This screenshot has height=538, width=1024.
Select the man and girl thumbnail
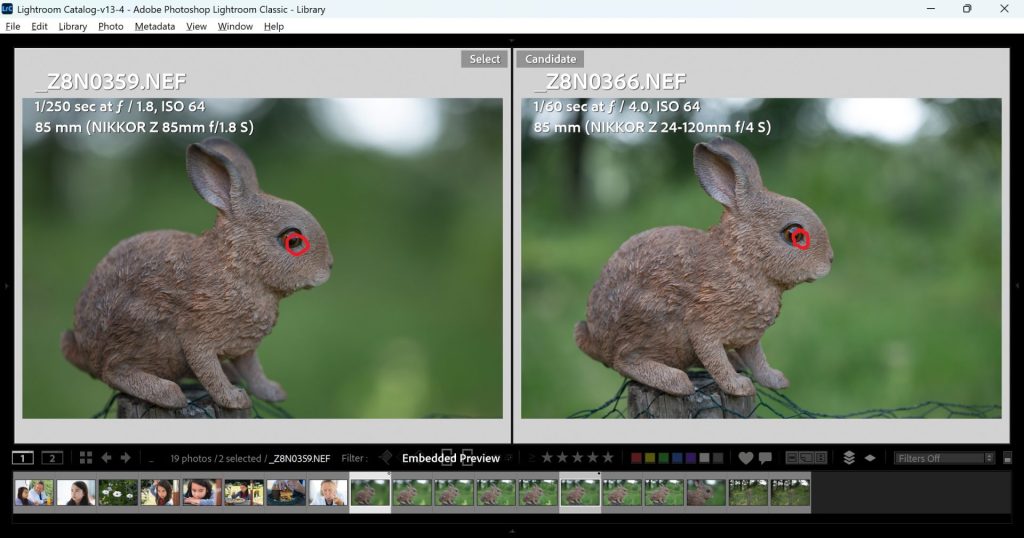[34, 492]
